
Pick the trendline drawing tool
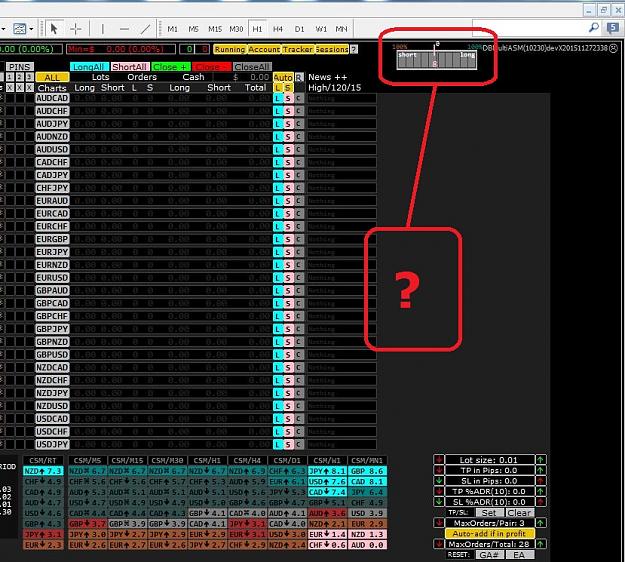pyautogui.click(x=146, y=29)
